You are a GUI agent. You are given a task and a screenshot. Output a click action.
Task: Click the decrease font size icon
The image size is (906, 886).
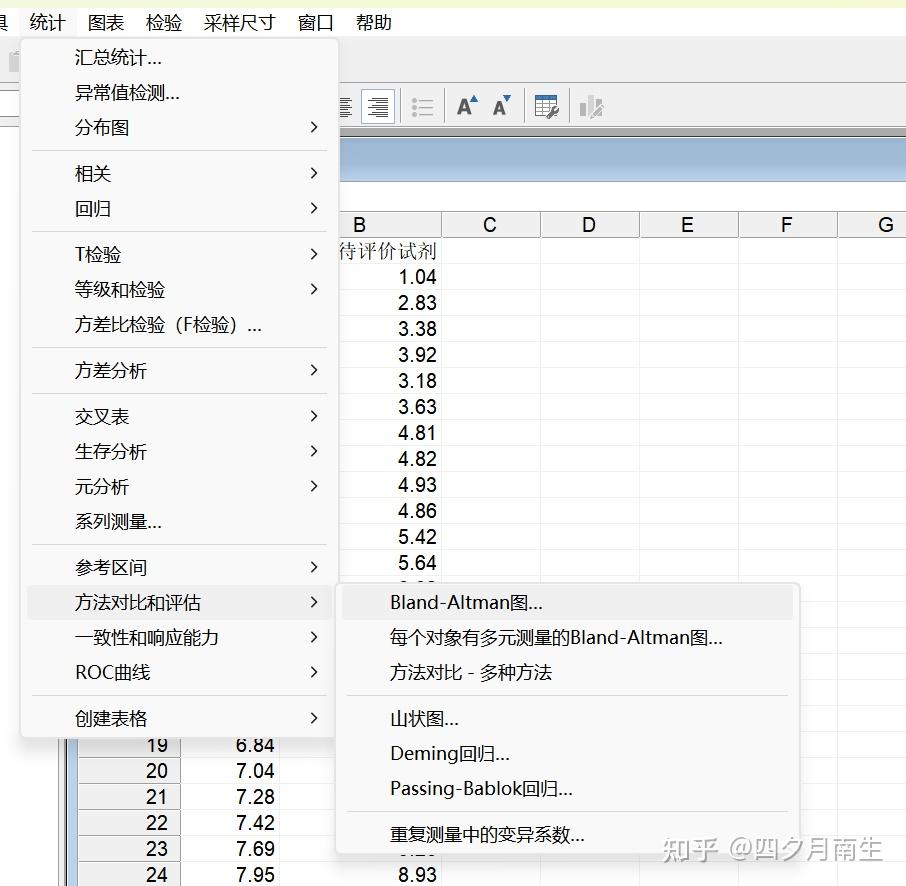click(500, 105)
